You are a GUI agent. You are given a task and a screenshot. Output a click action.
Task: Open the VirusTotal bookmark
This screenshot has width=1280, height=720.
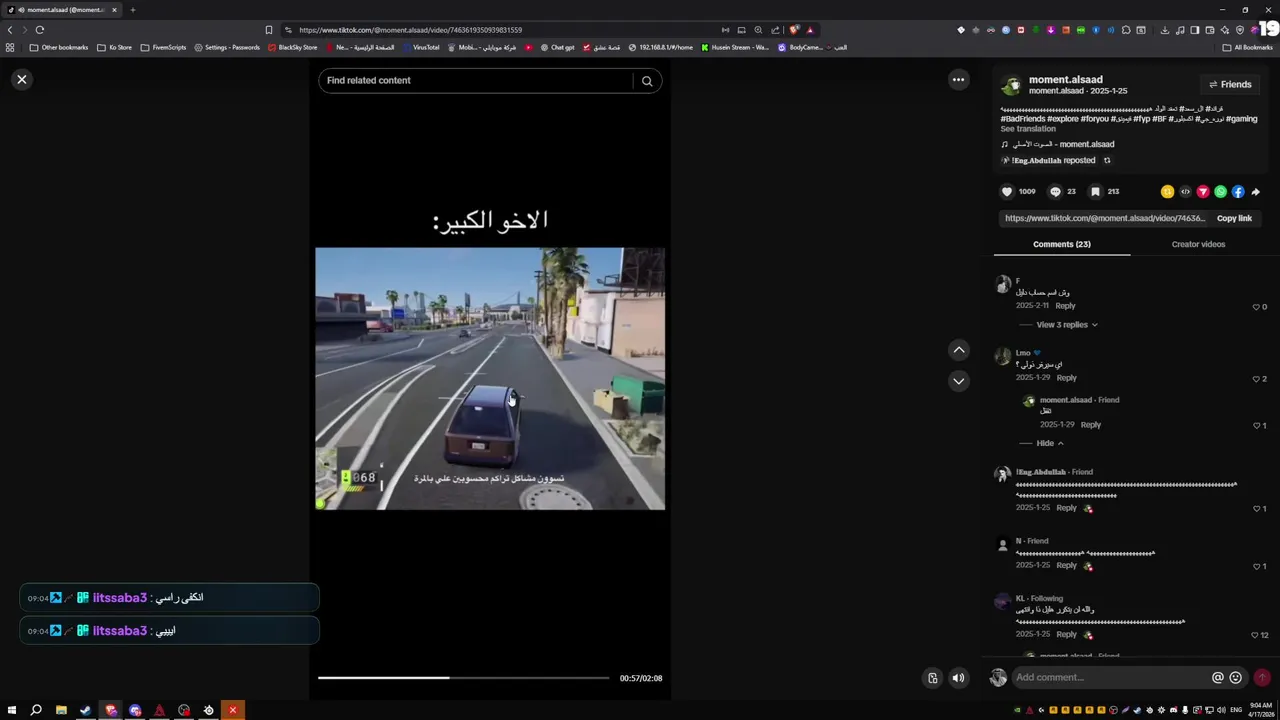coord(420,47)
